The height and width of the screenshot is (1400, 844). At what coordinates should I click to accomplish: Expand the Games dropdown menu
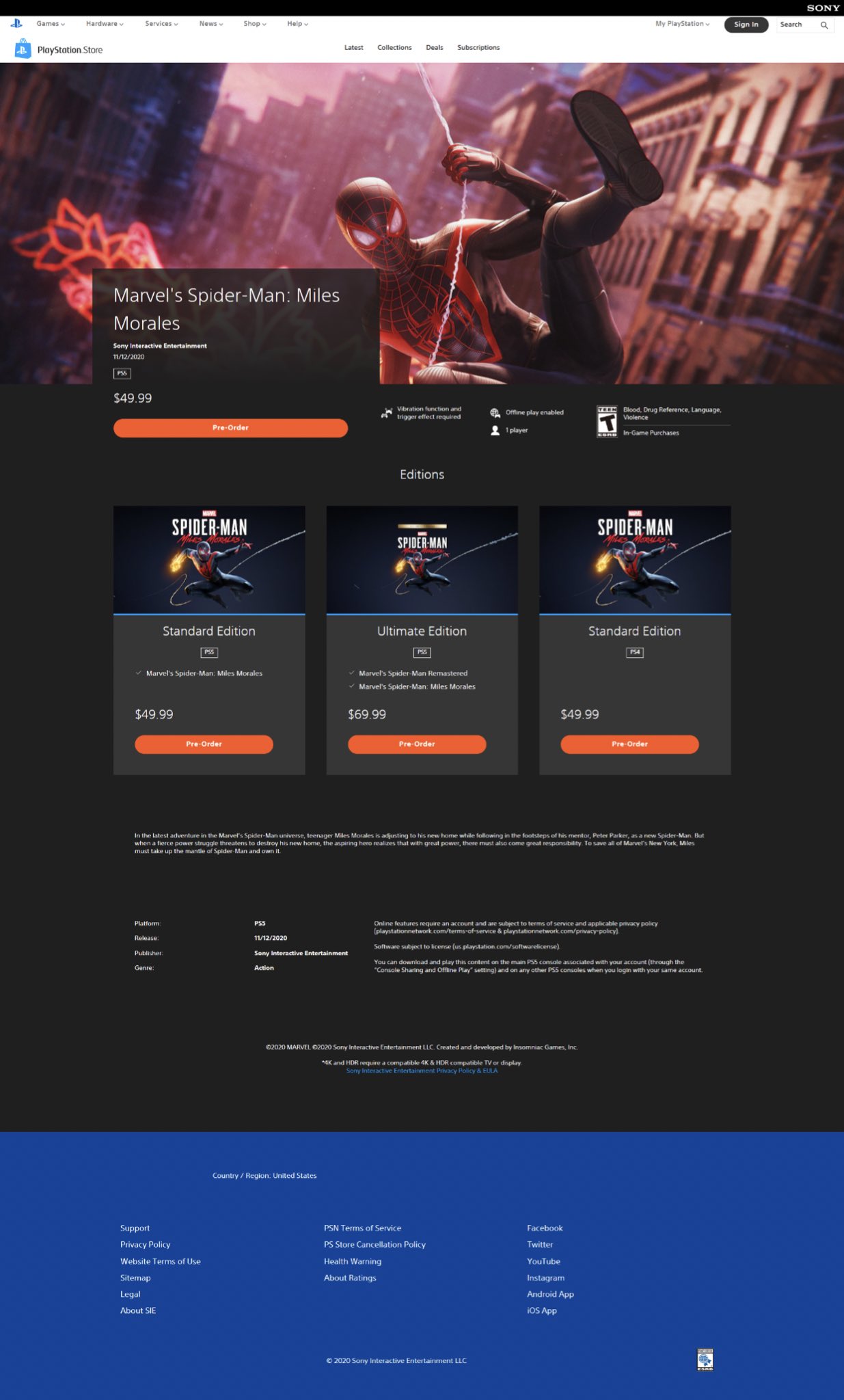[x=51, y=24]
